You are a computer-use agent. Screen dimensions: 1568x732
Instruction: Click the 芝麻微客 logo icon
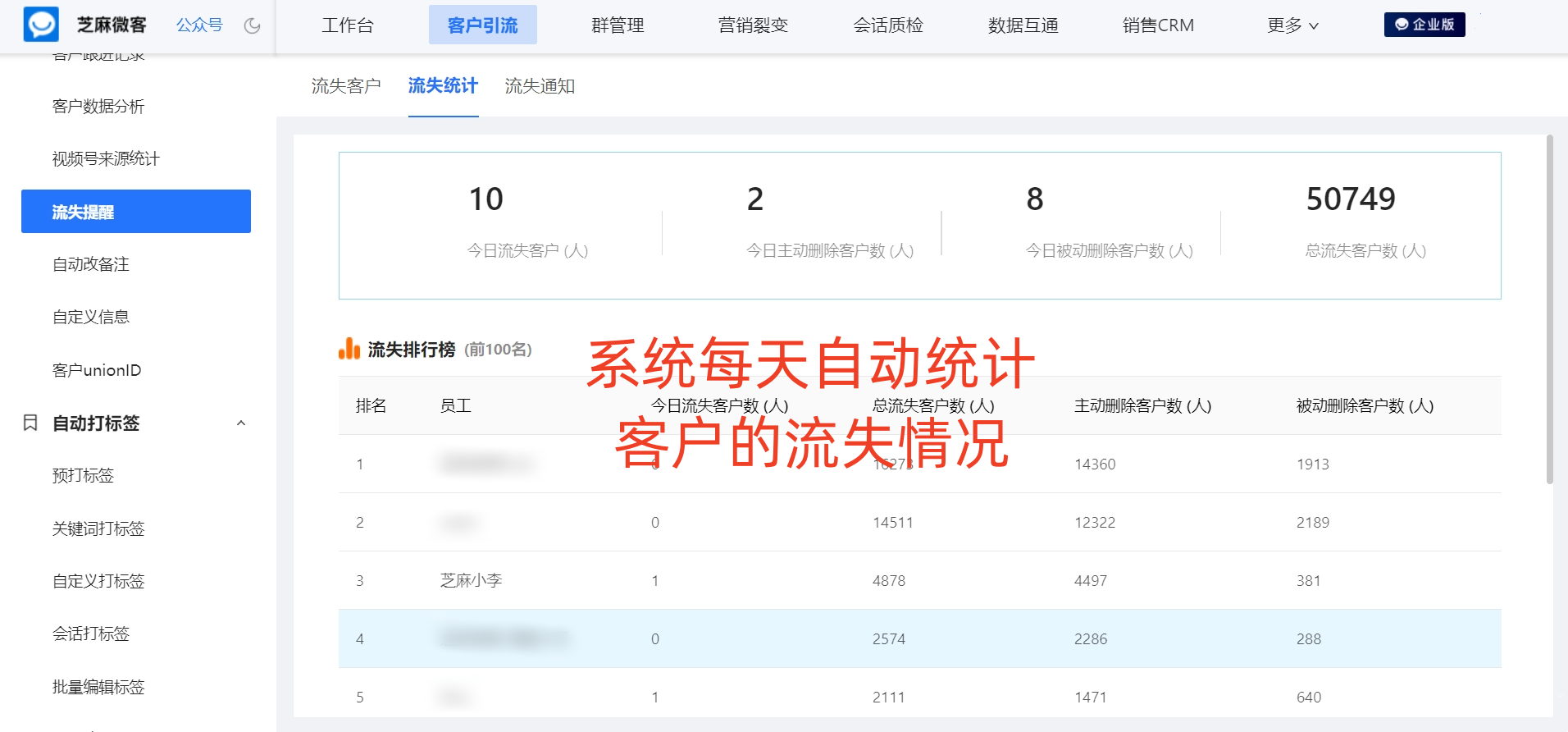(x=41, y=25)
